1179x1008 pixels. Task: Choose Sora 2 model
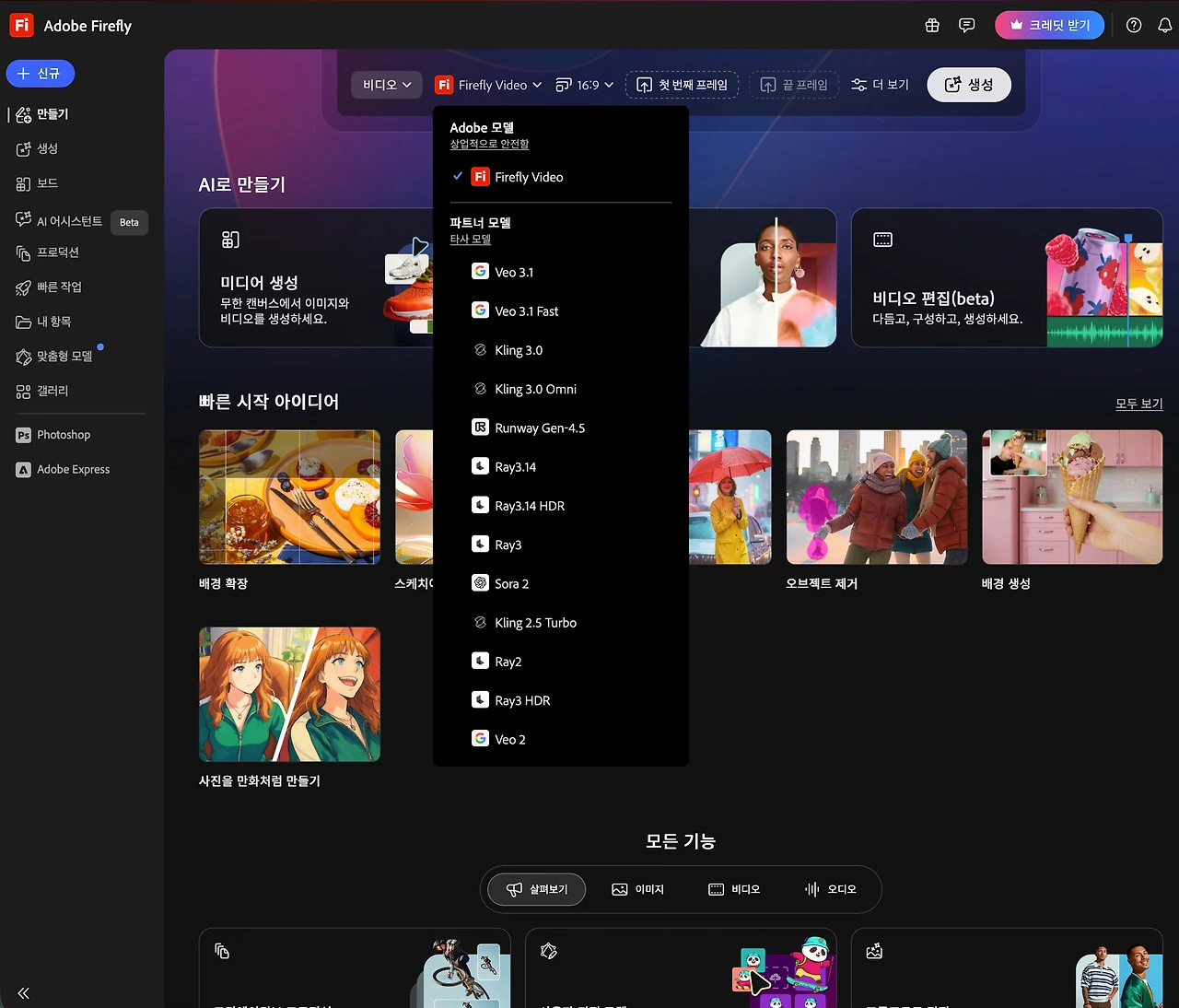(x=561, y=583)
